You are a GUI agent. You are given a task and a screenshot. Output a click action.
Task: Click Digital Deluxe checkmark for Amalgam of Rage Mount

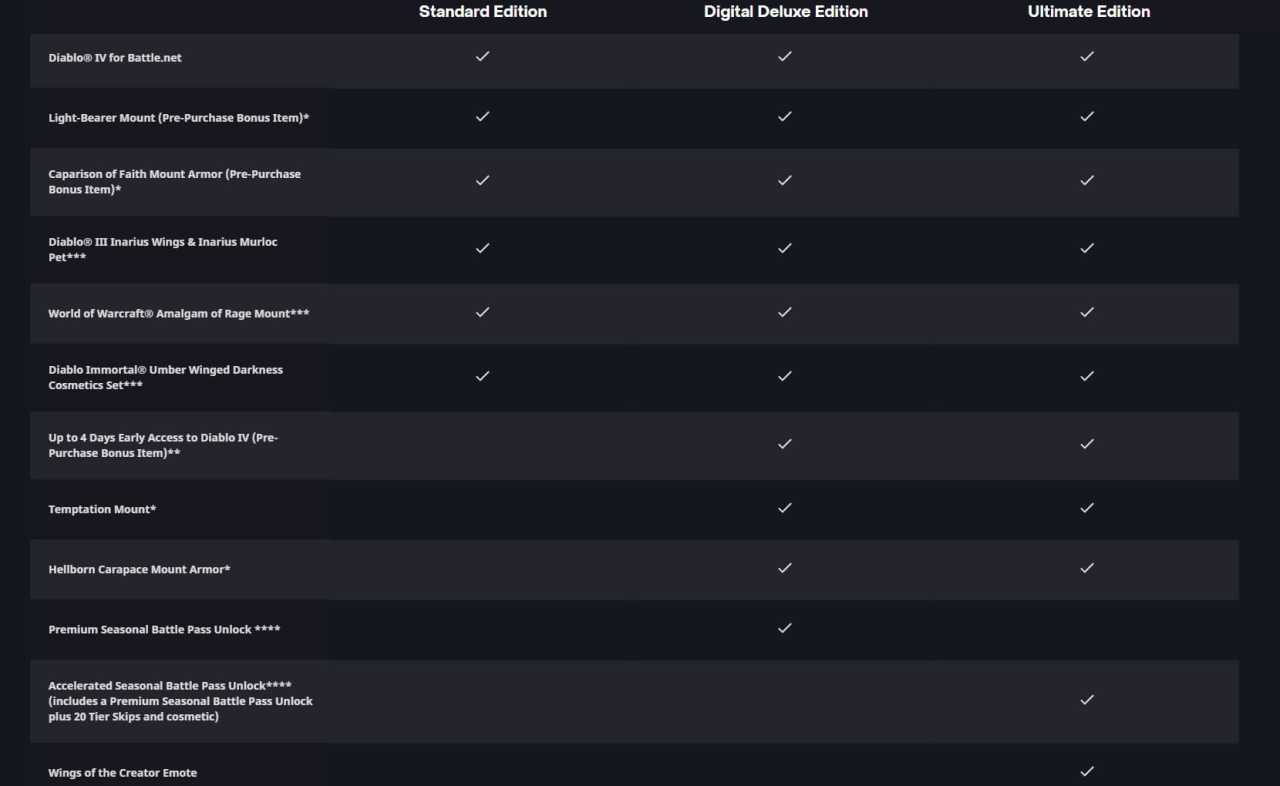coord(784,312)
